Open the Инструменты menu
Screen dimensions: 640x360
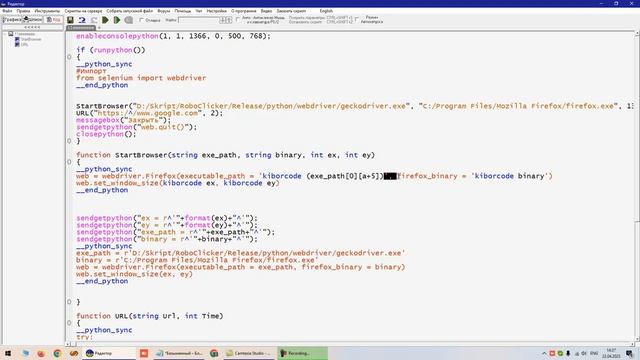(47, 11)
